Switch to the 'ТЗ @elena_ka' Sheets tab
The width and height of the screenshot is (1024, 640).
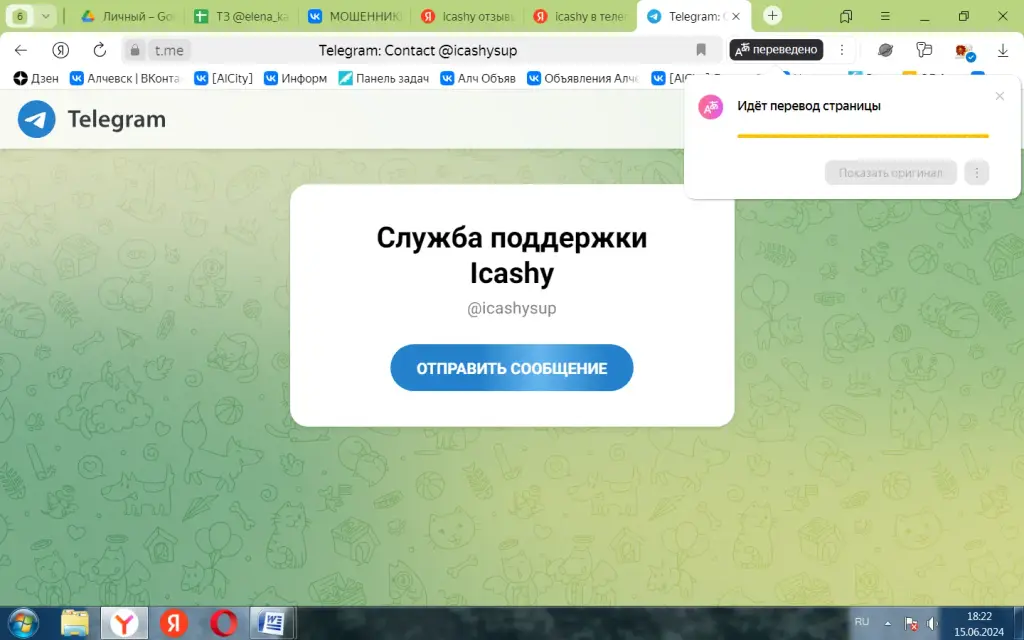coord(242,16)
